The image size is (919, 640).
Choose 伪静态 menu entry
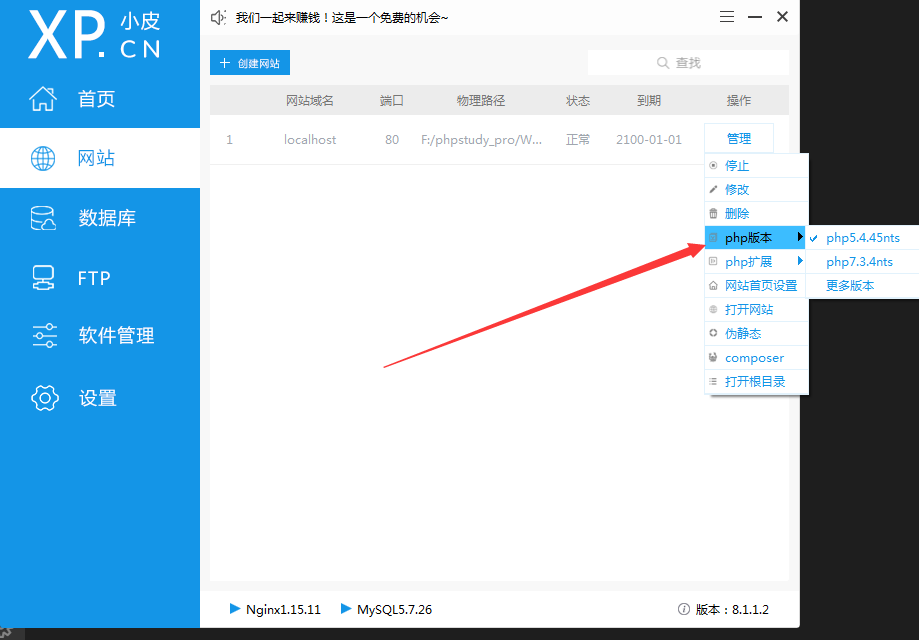click(x=757, y=333)
